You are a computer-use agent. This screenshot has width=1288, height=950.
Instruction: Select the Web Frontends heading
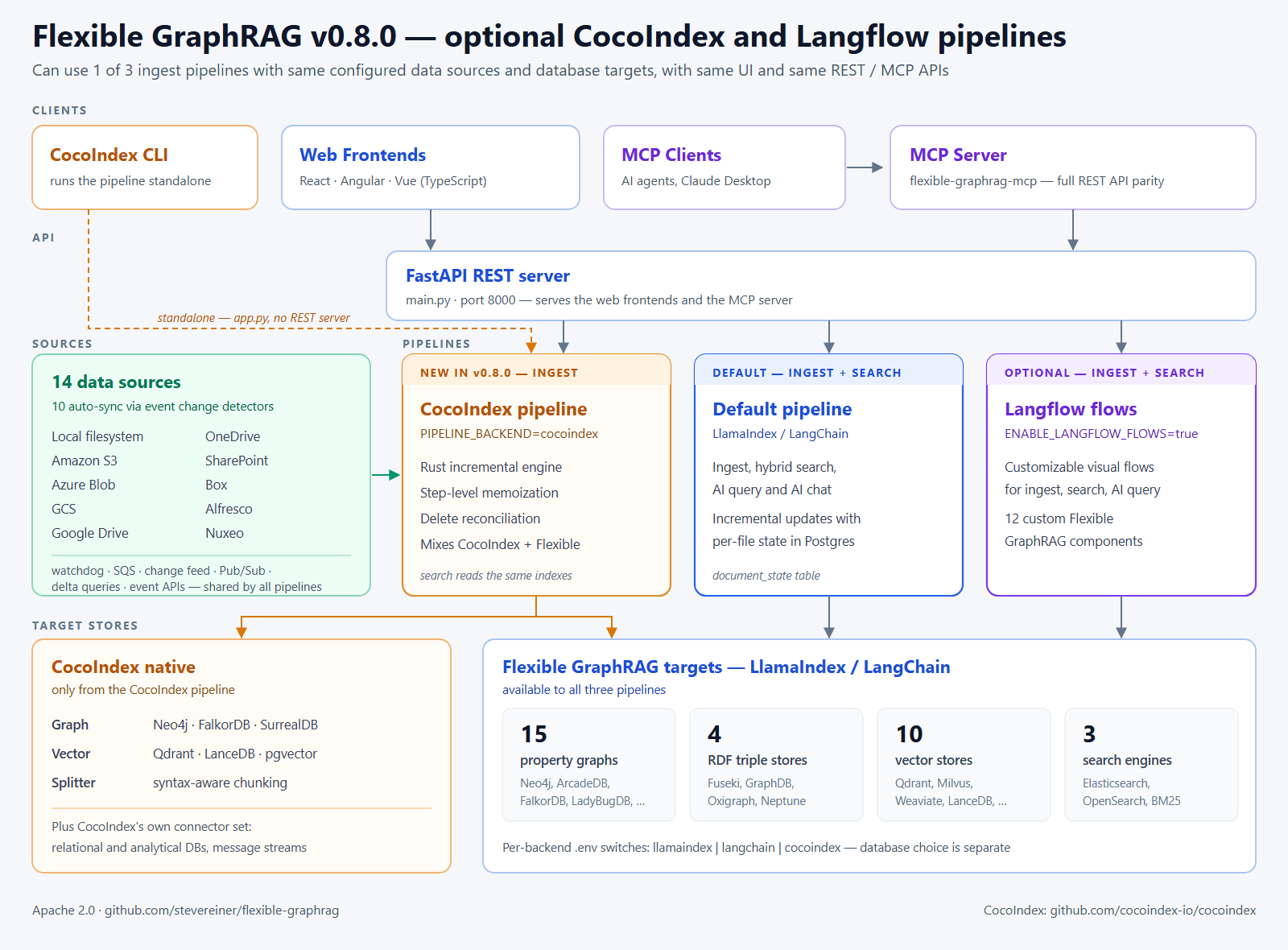(x=362, y=155)
